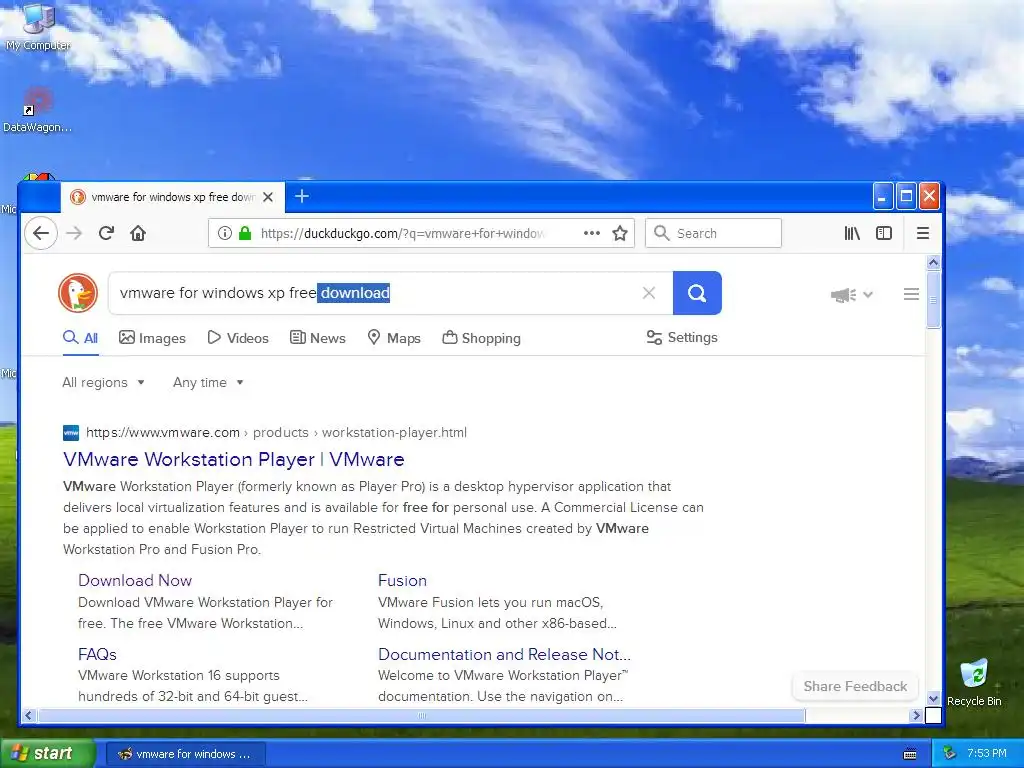Click vertical scrollbar down arrow
The height and width of the screenshot is (768, 1024).
933,698
